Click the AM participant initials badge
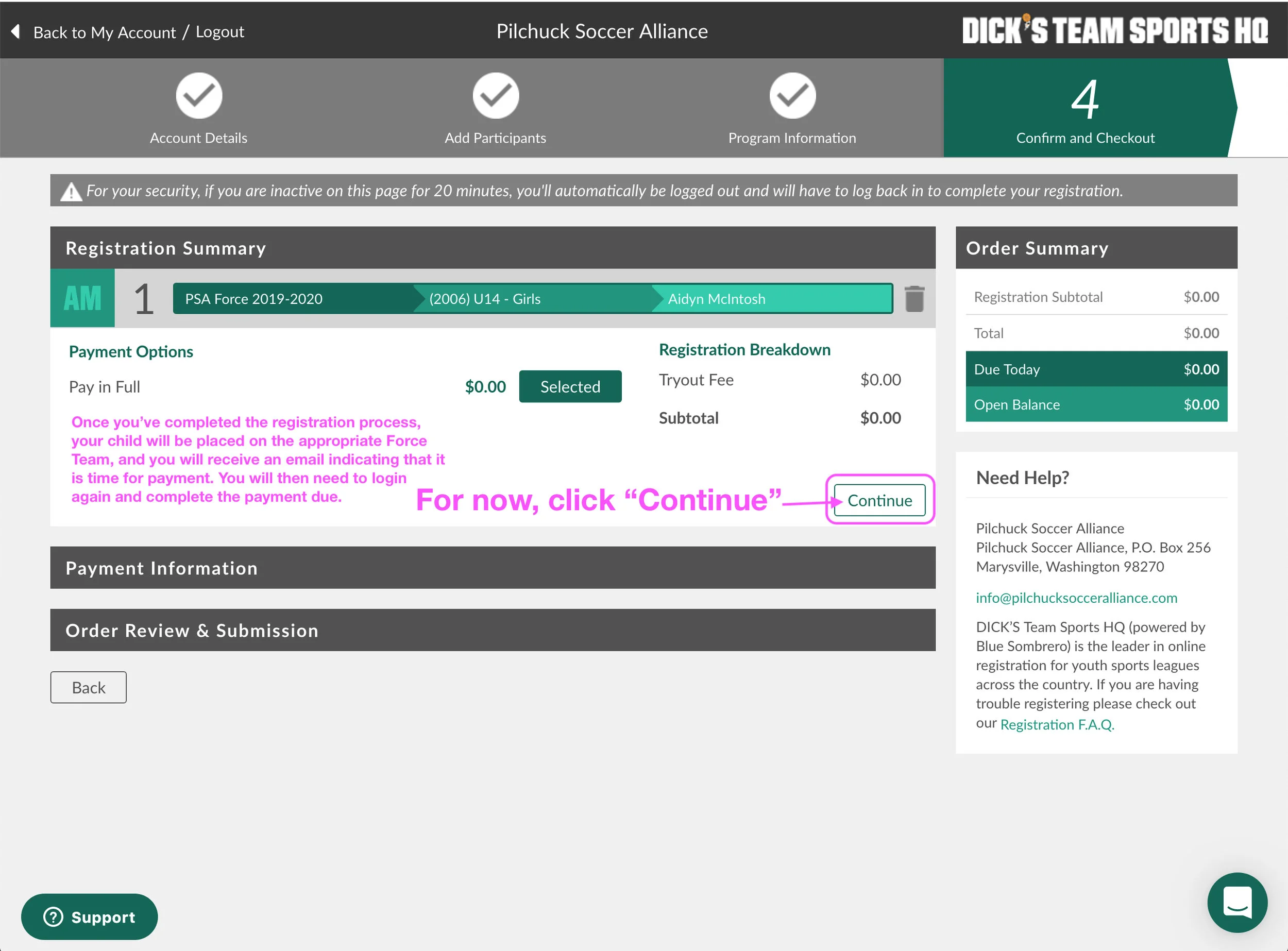The width and height of the screenshot is (1288, 951). click(82, 298)
